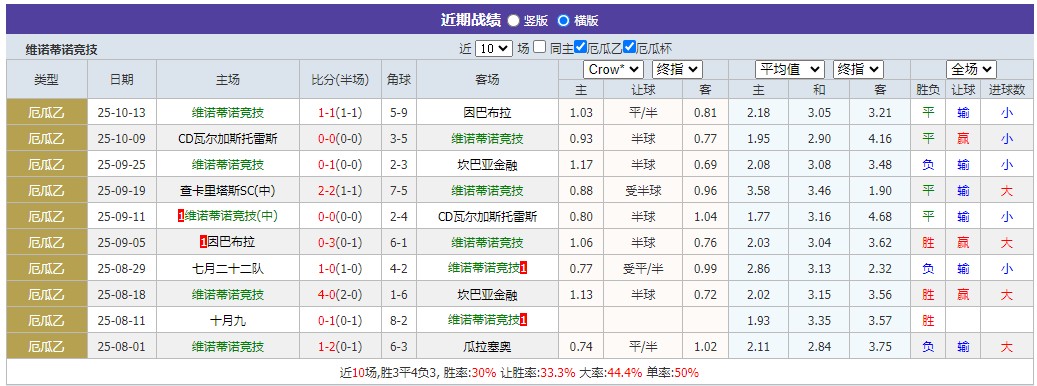Viewport: 1037px width, 386px height.
Task: Open the 终指 dropdown next to 平均值
Action: pyautogui.click(x=858, y=69)
